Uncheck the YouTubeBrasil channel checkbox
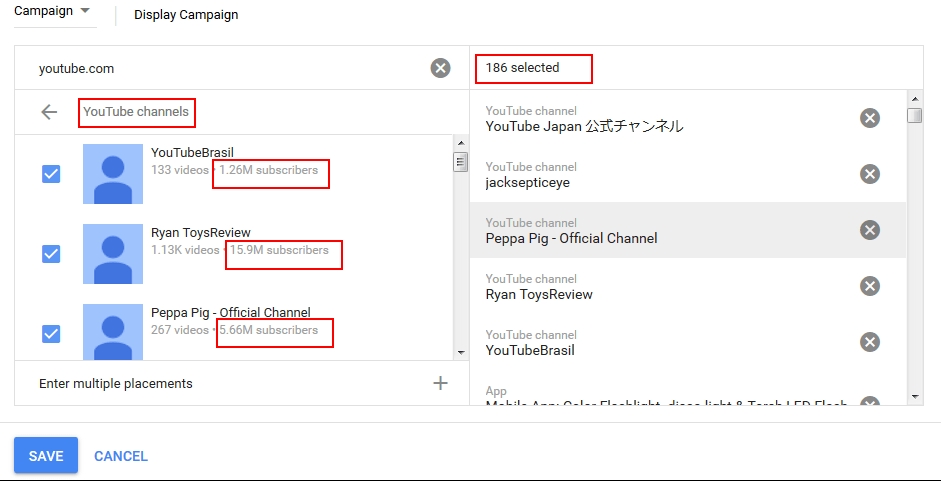The image size is (941, 481). pos(51,174)
